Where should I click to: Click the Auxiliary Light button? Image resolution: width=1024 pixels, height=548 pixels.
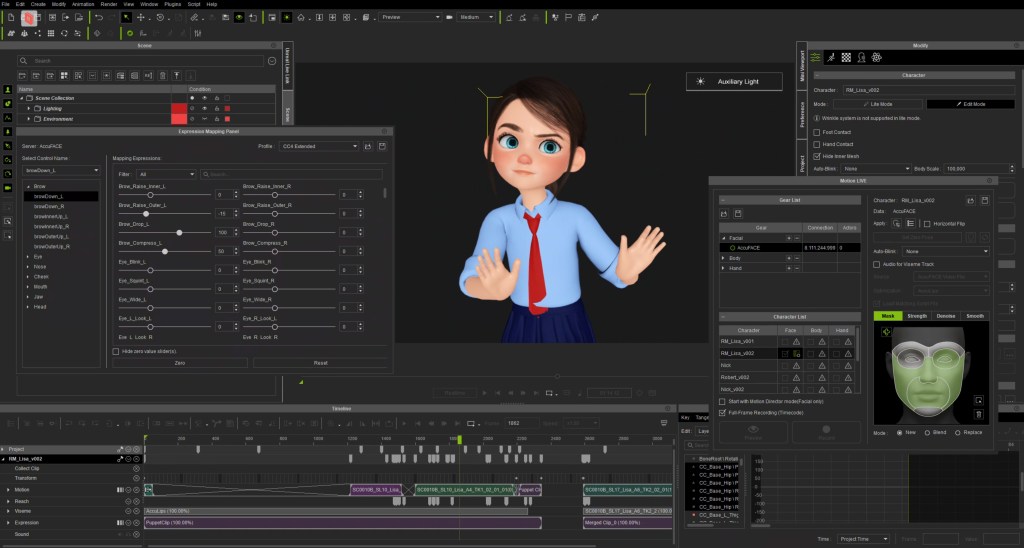[734, 82]
